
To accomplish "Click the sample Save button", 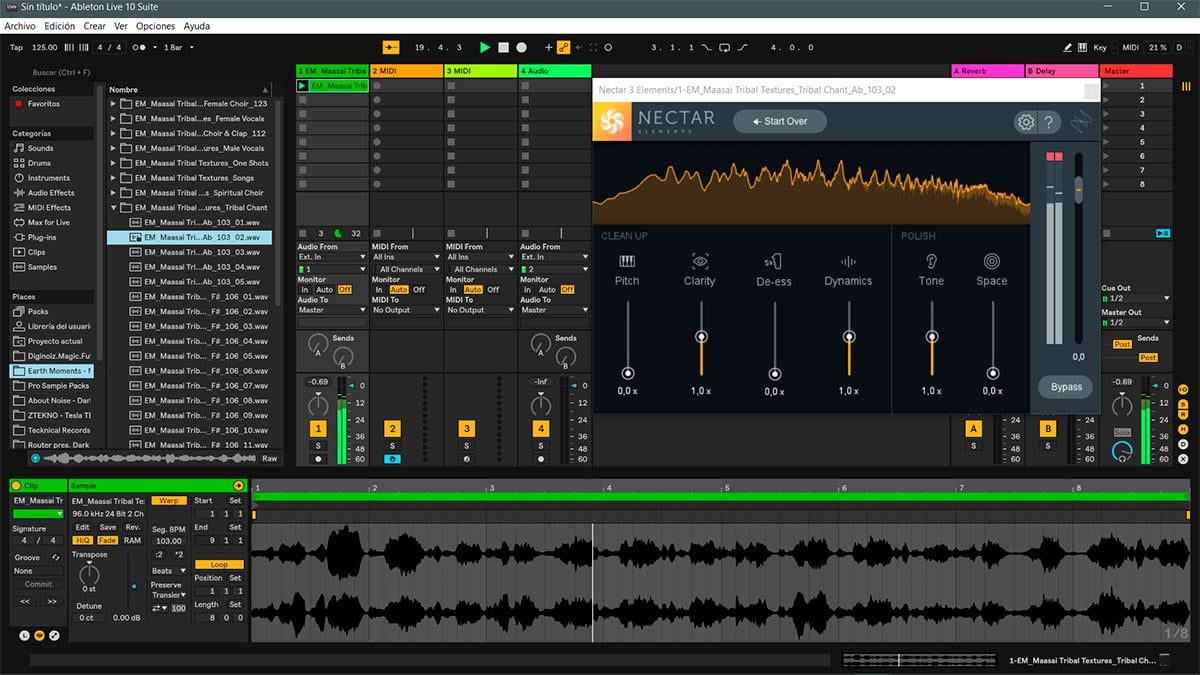I will (x=107, y=527).
